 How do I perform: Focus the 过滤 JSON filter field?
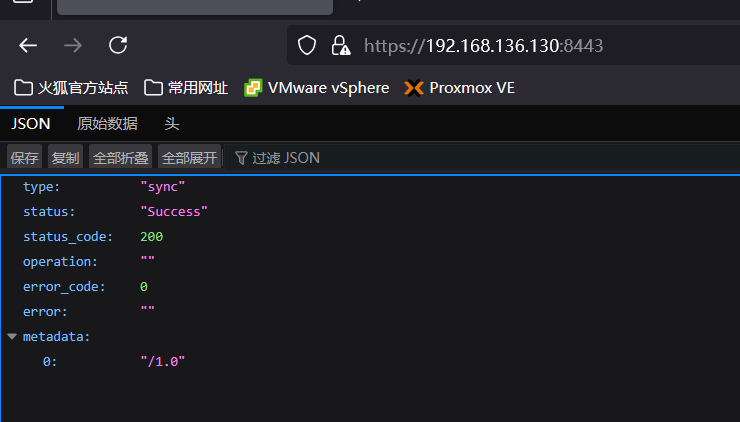[481, 158]
